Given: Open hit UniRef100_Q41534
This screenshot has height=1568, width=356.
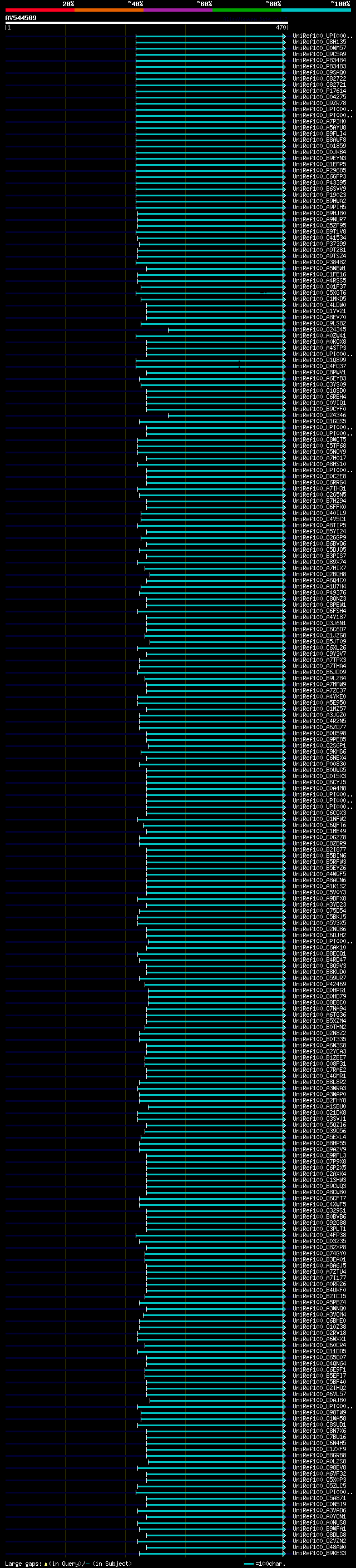Looking at the screenshot, I should click(x=319, y=238).
